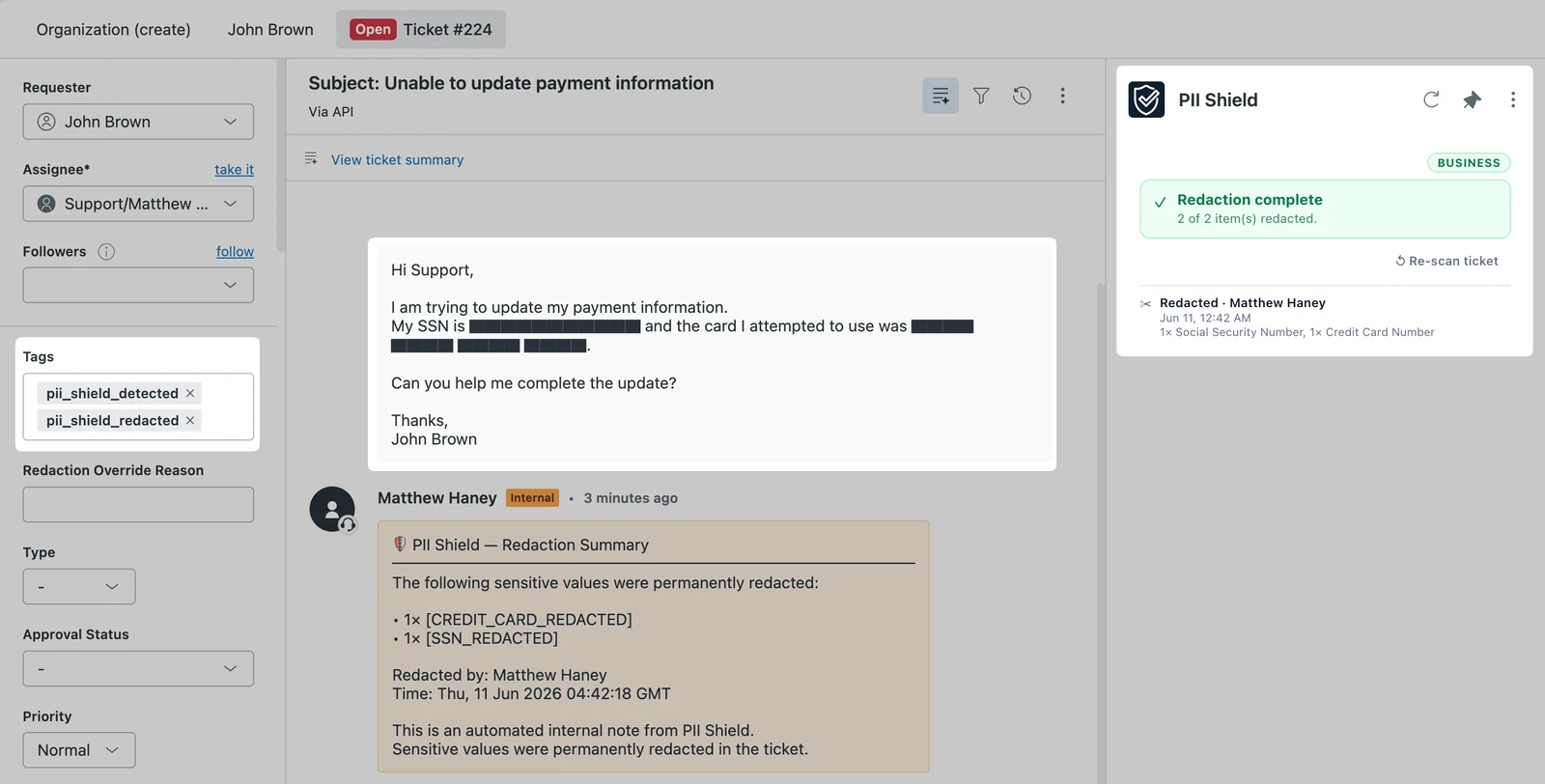Open the Type dropdown
Image resolution: width=1545 pixels, height=784 pixels.
pyautogui.click(x=79, y=587)
